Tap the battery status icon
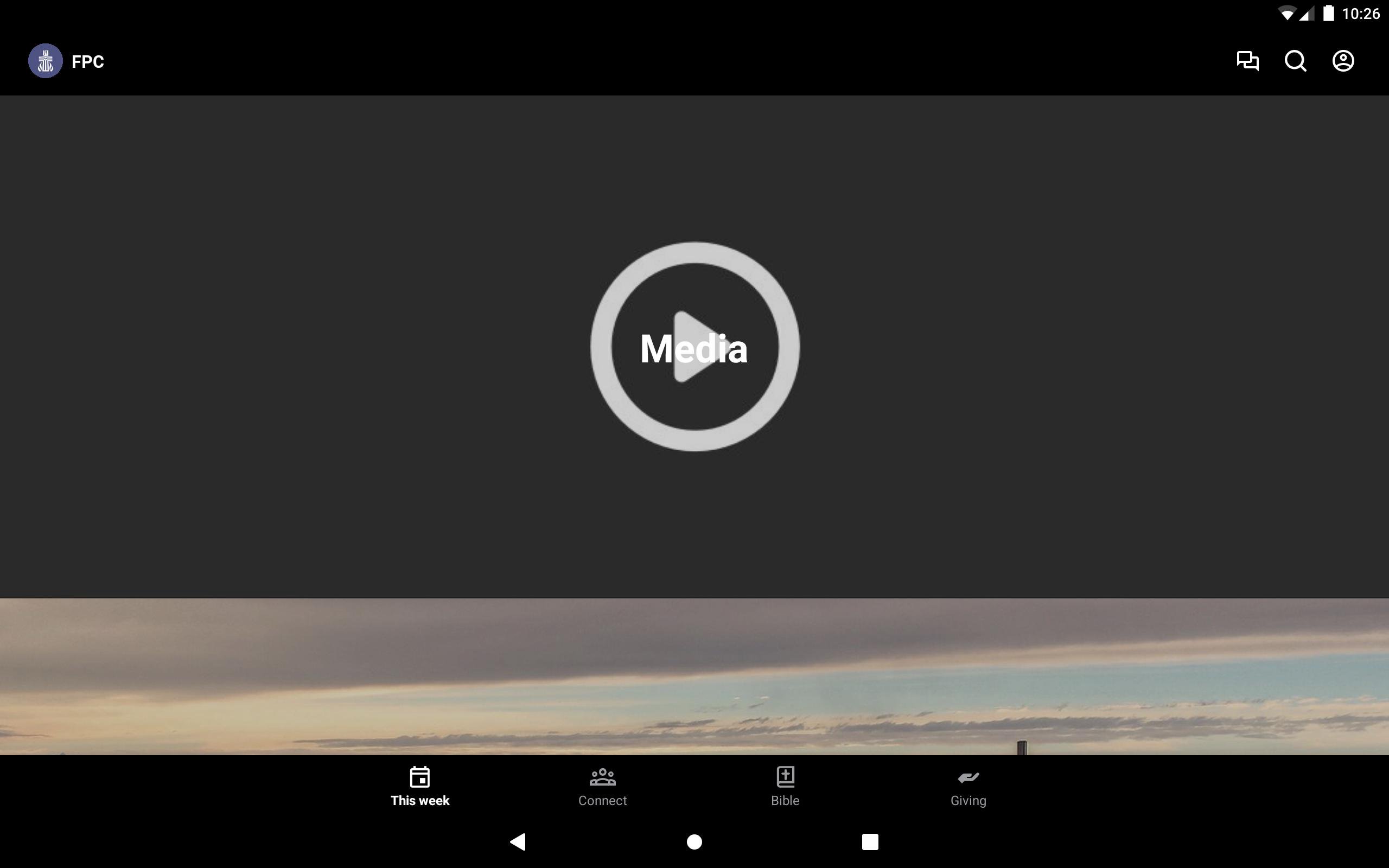Viewport: 1389px width, 868px height. [x=1328, y=13]
